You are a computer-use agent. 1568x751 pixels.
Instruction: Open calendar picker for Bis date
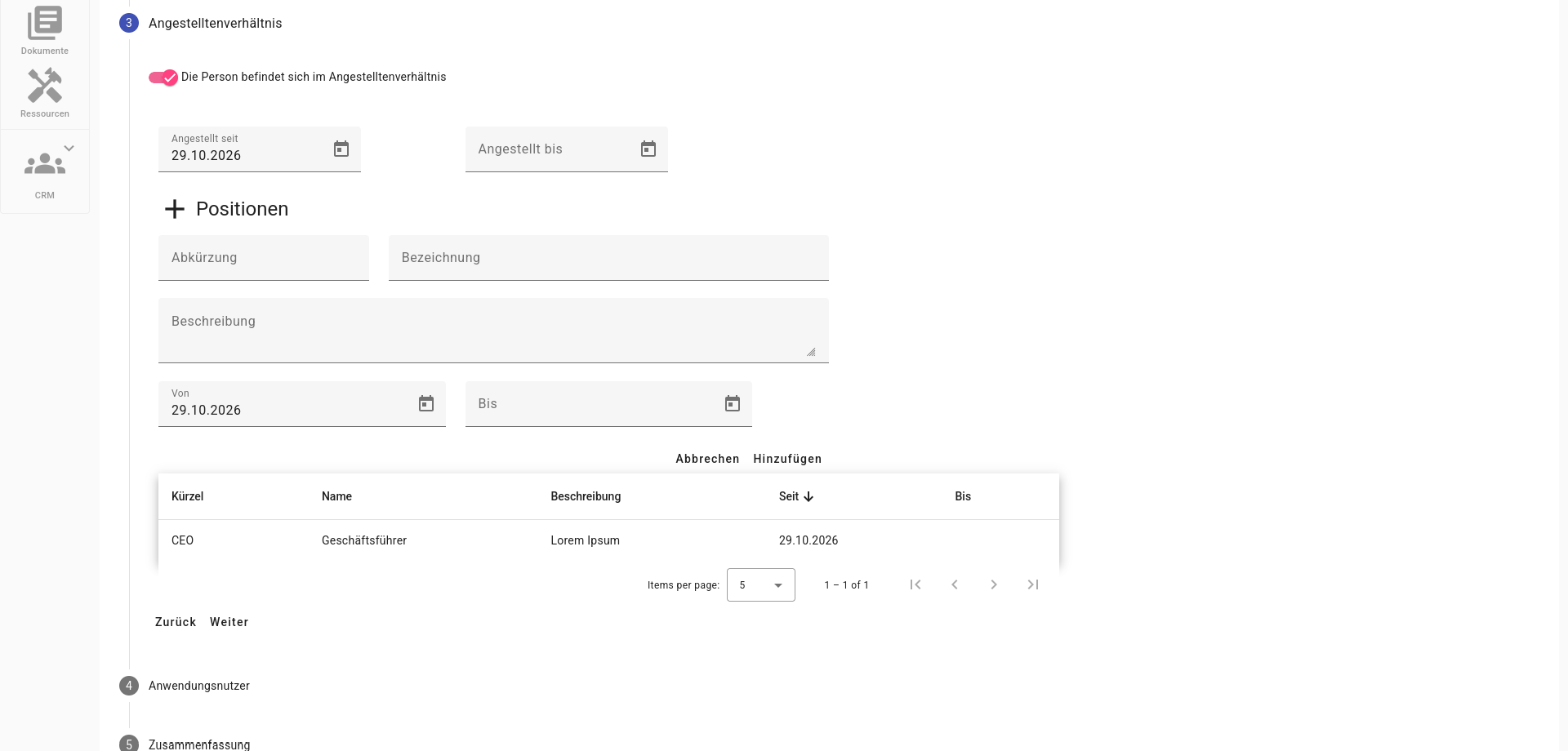point(733,403)
